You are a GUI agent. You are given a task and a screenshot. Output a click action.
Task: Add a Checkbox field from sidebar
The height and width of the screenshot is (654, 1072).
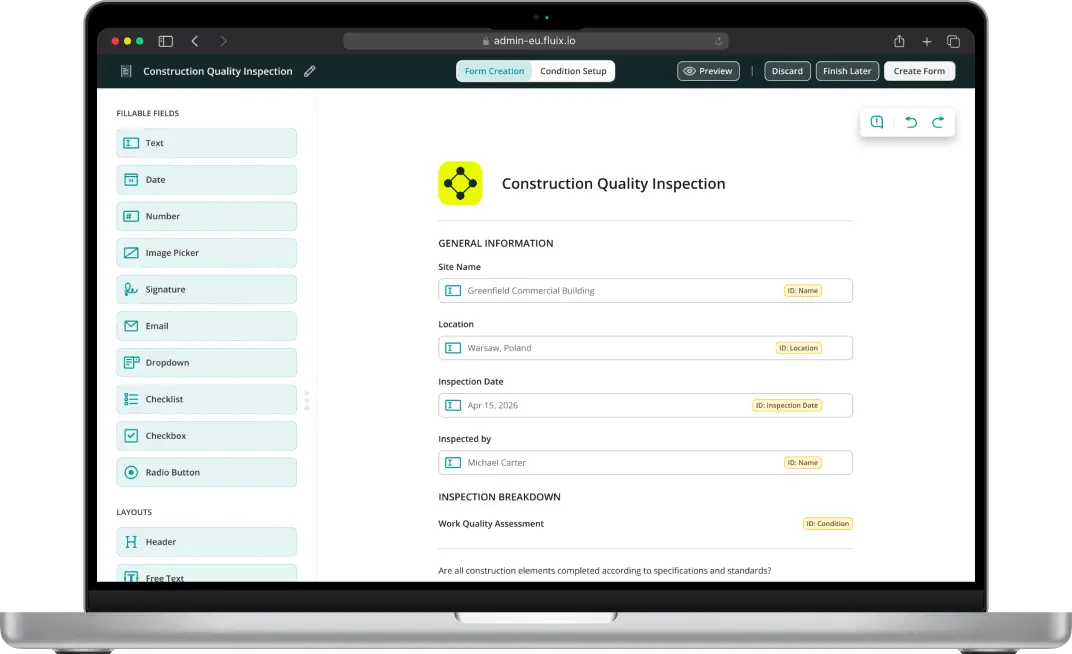207,436
